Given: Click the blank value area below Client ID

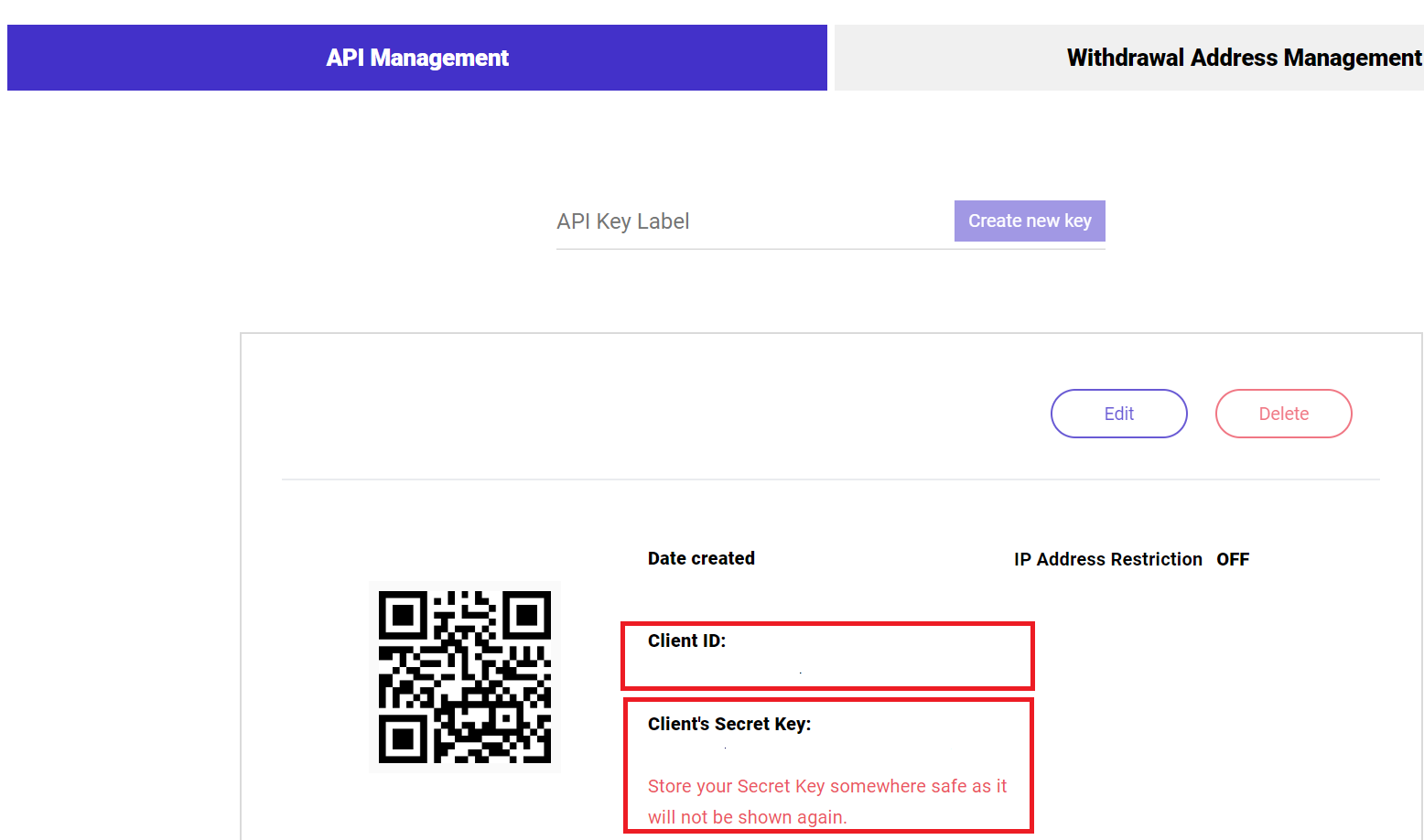Looking at the screenshot, I should (827, 670).
